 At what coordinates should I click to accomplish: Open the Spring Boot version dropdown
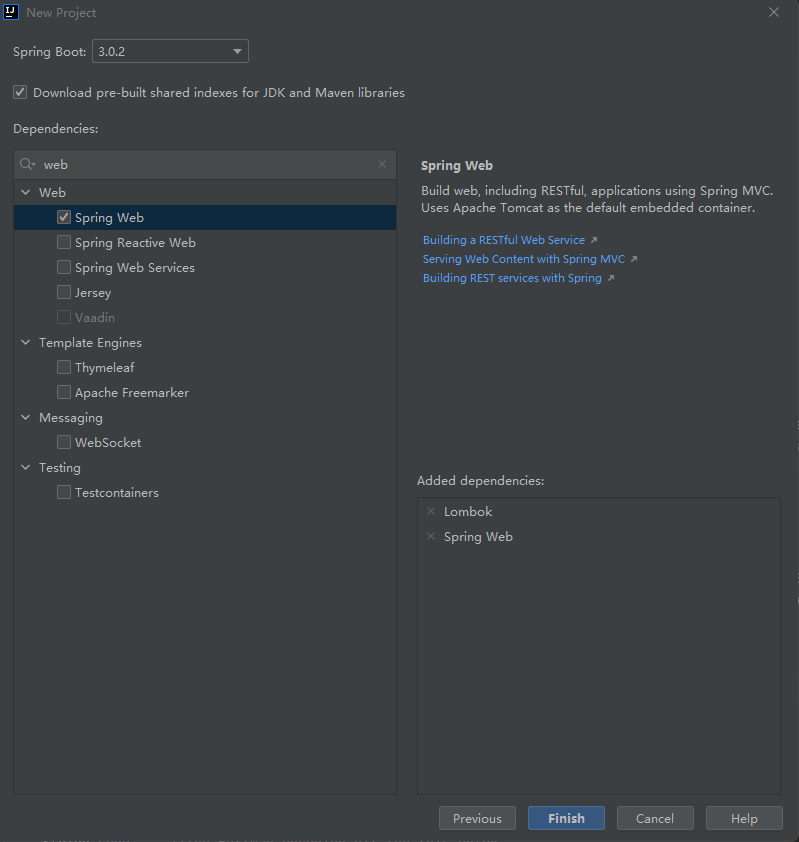(x=170, y=51)
